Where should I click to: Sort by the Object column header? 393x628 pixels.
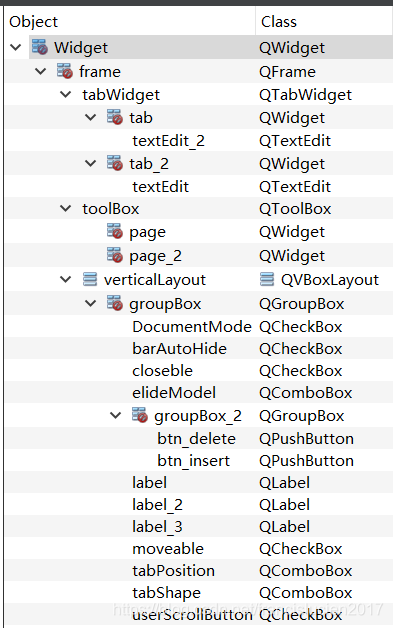tap(34, 22)
